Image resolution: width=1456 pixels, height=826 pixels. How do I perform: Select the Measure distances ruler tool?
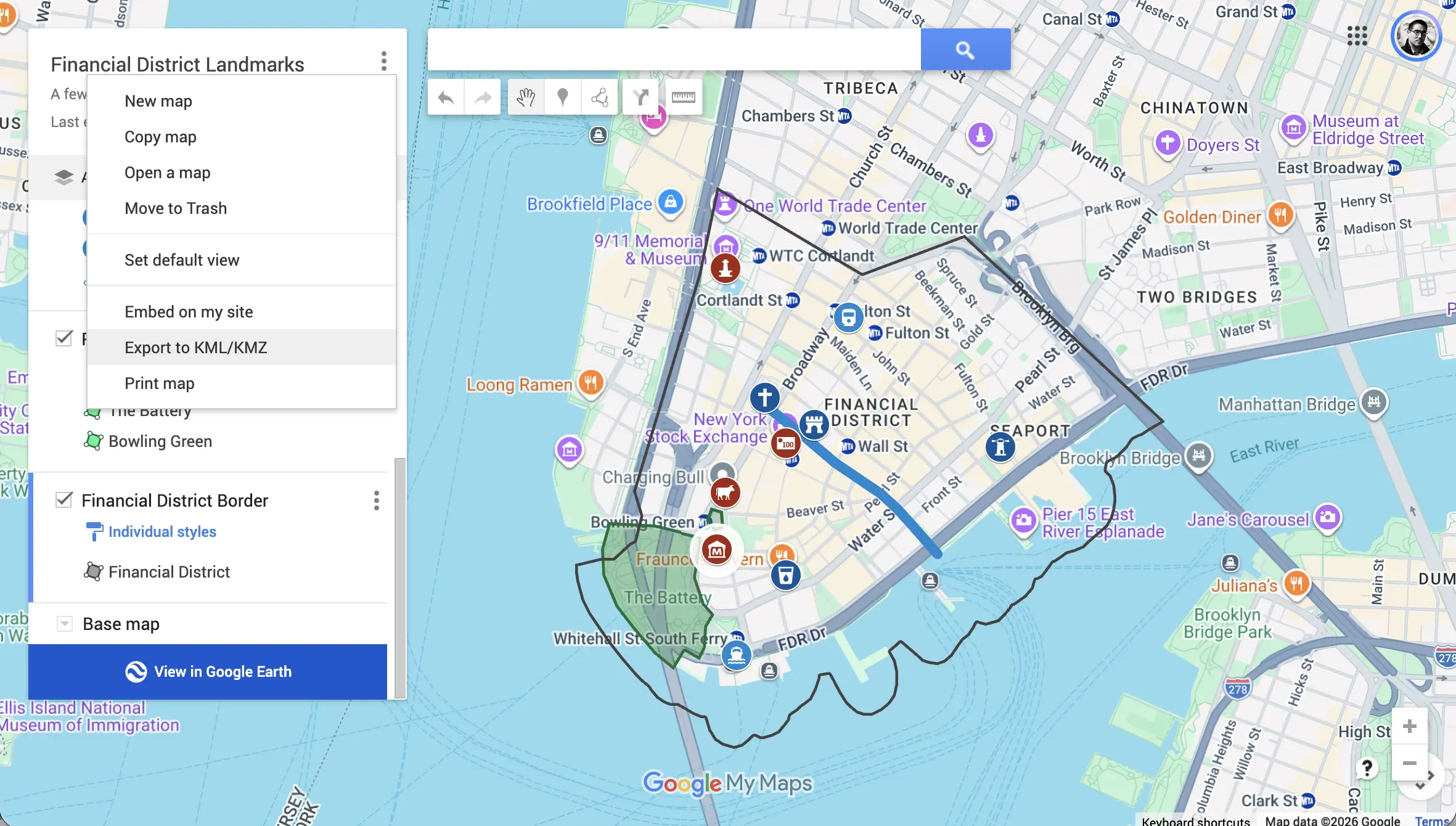pyautogui.click(x=683, y=97)
